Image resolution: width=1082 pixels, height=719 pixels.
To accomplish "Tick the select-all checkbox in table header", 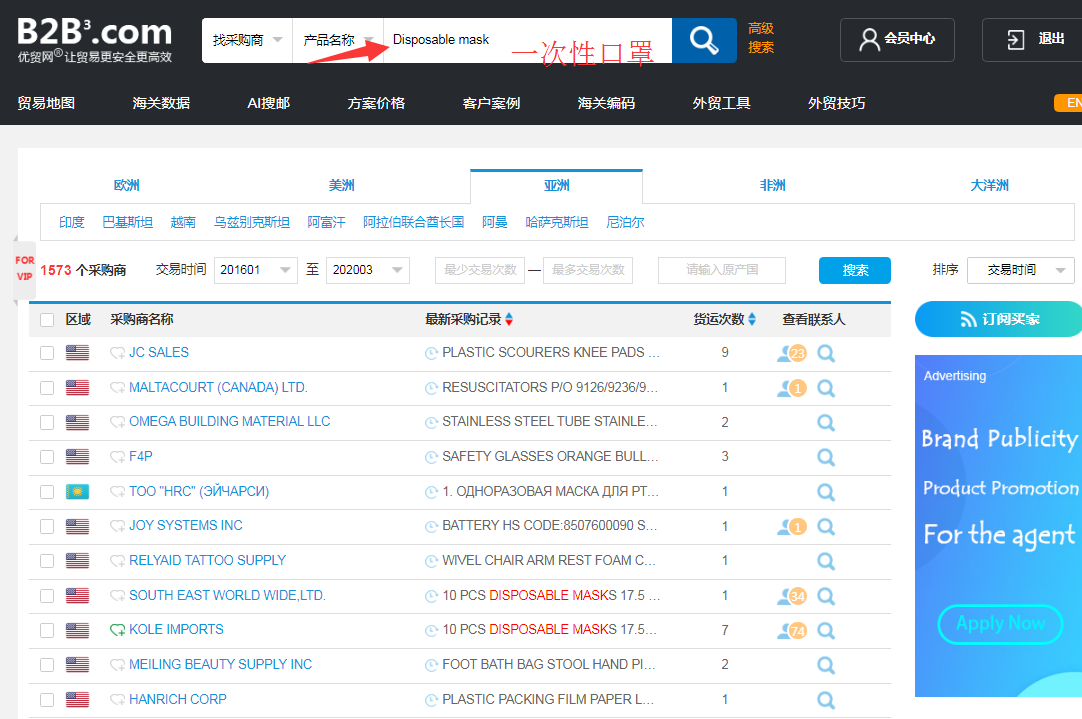I will [47, 320].
